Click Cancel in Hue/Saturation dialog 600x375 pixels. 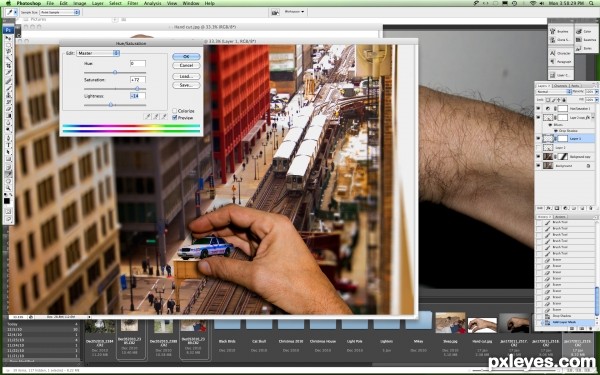[x=186, y=65]
